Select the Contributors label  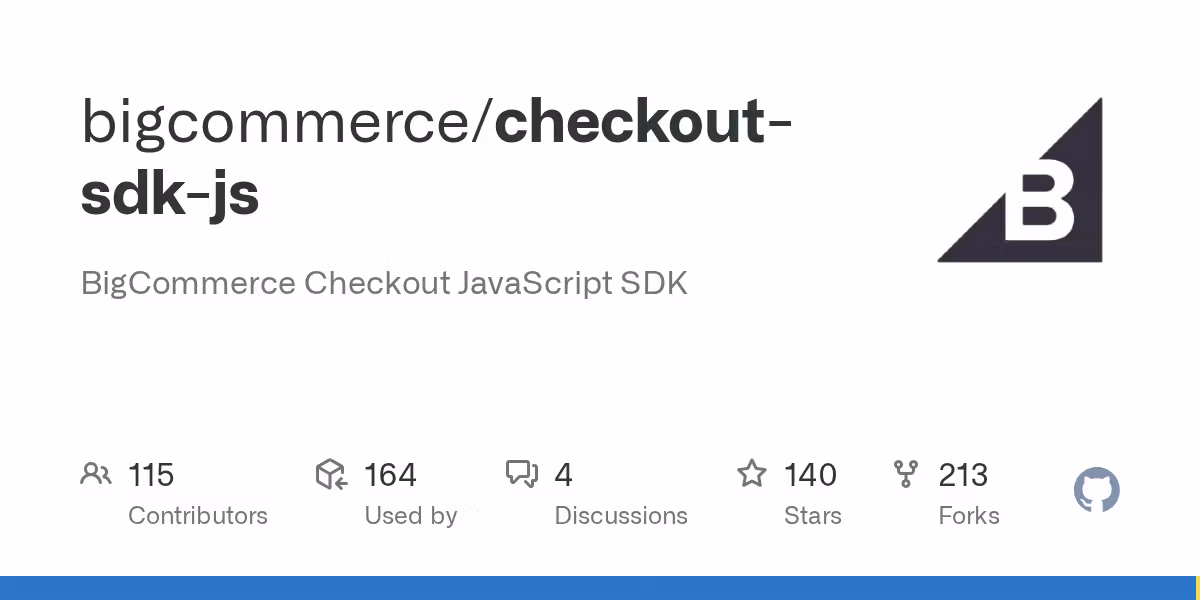click(198, 516)
